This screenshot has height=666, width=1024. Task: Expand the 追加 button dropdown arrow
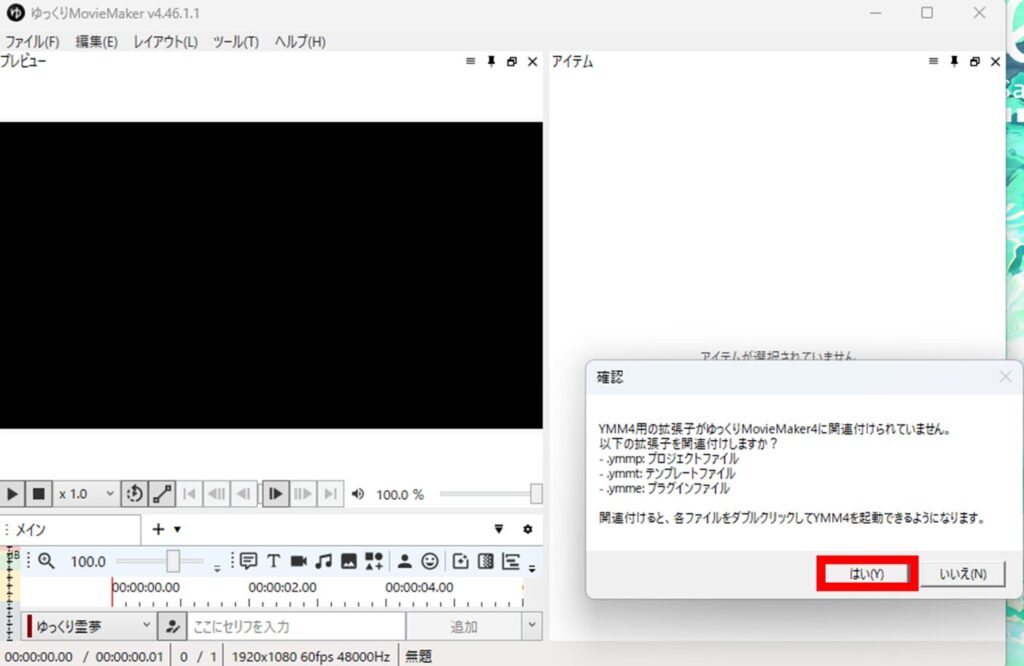click(530, 625)
